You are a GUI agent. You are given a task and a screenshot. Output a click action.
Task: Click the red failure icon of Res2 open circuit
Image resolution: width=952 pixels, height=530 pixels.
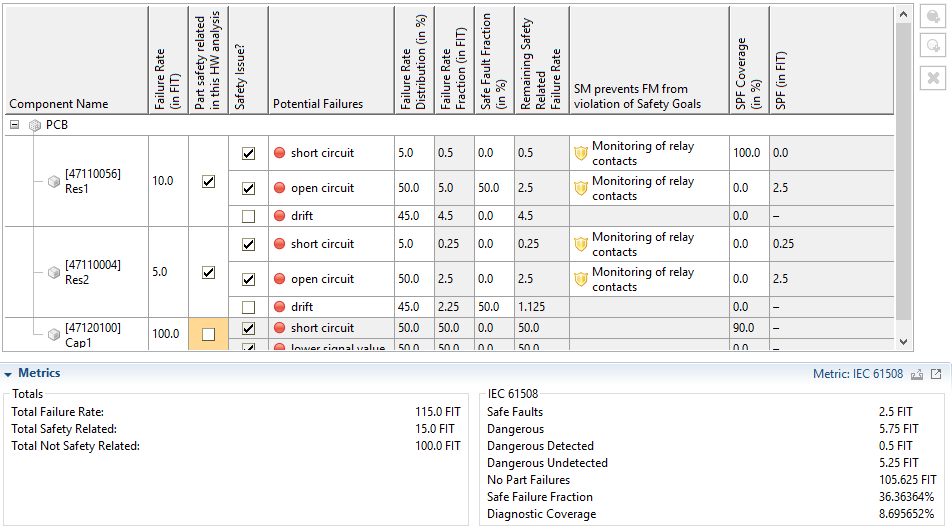[280, 279]
